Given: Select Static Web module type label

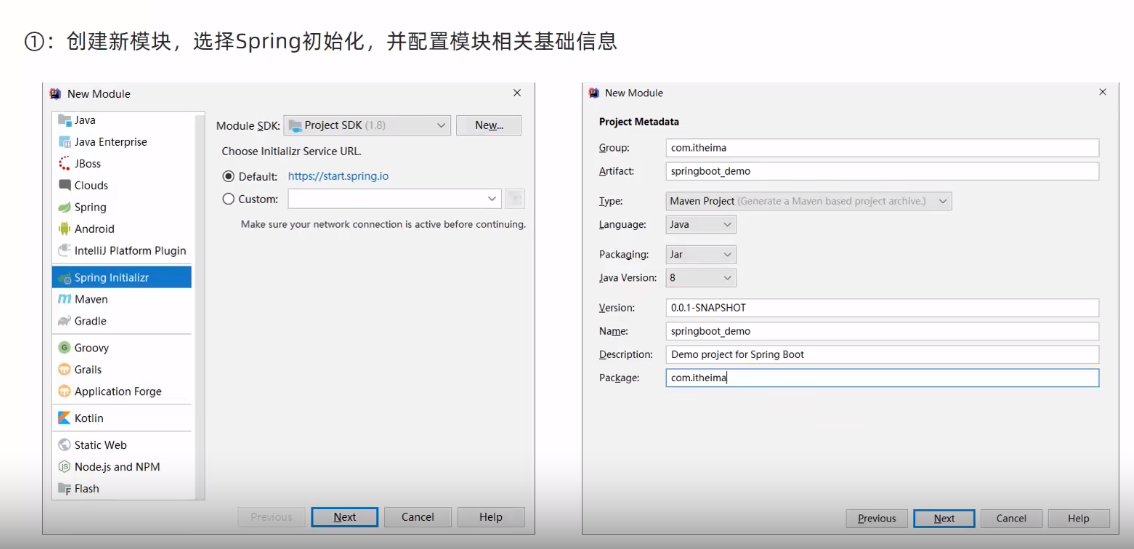Looking at the screenshot, I should tap(101, 445).
